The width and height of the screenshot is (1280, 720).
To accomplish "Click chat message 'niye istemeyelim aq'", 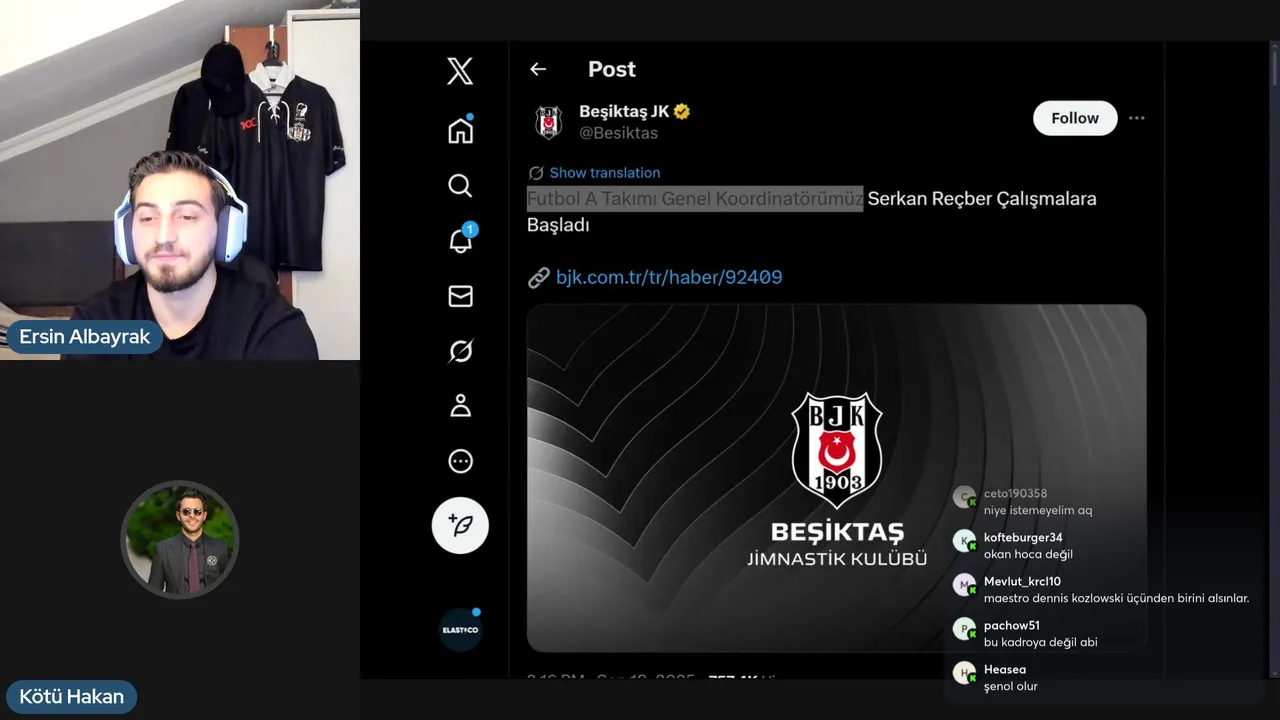I will click(x=1038, y=510).
